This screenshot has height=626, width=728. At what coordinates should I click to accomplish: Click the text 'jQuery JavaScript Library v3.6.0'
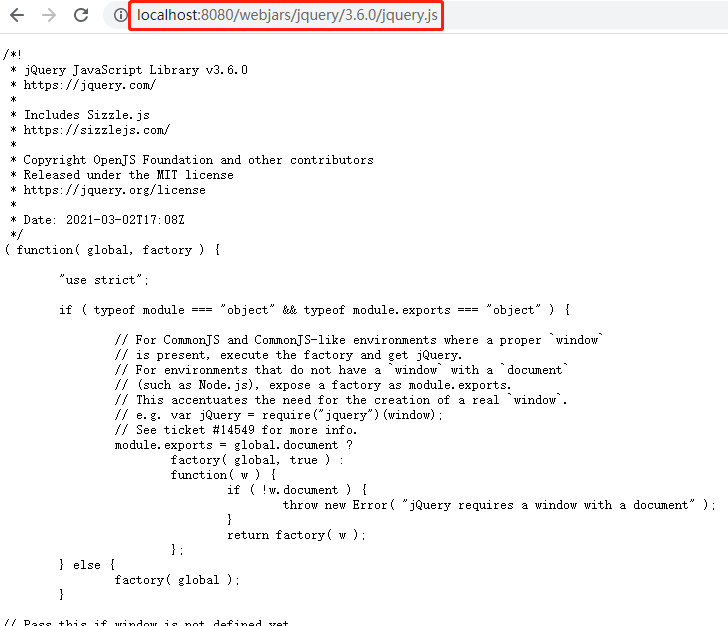point(136,70)
